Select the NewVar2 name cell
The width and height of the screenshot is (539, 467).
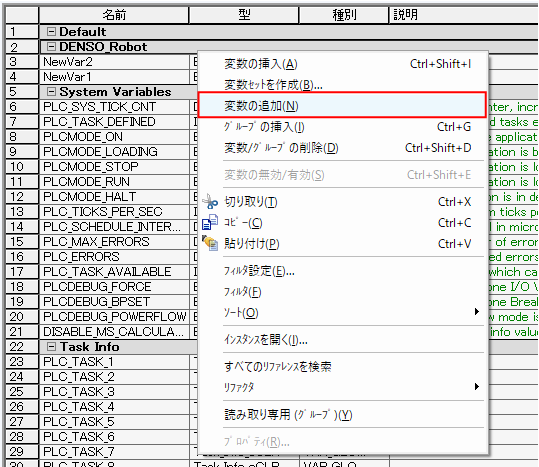[x=114, y=62]
